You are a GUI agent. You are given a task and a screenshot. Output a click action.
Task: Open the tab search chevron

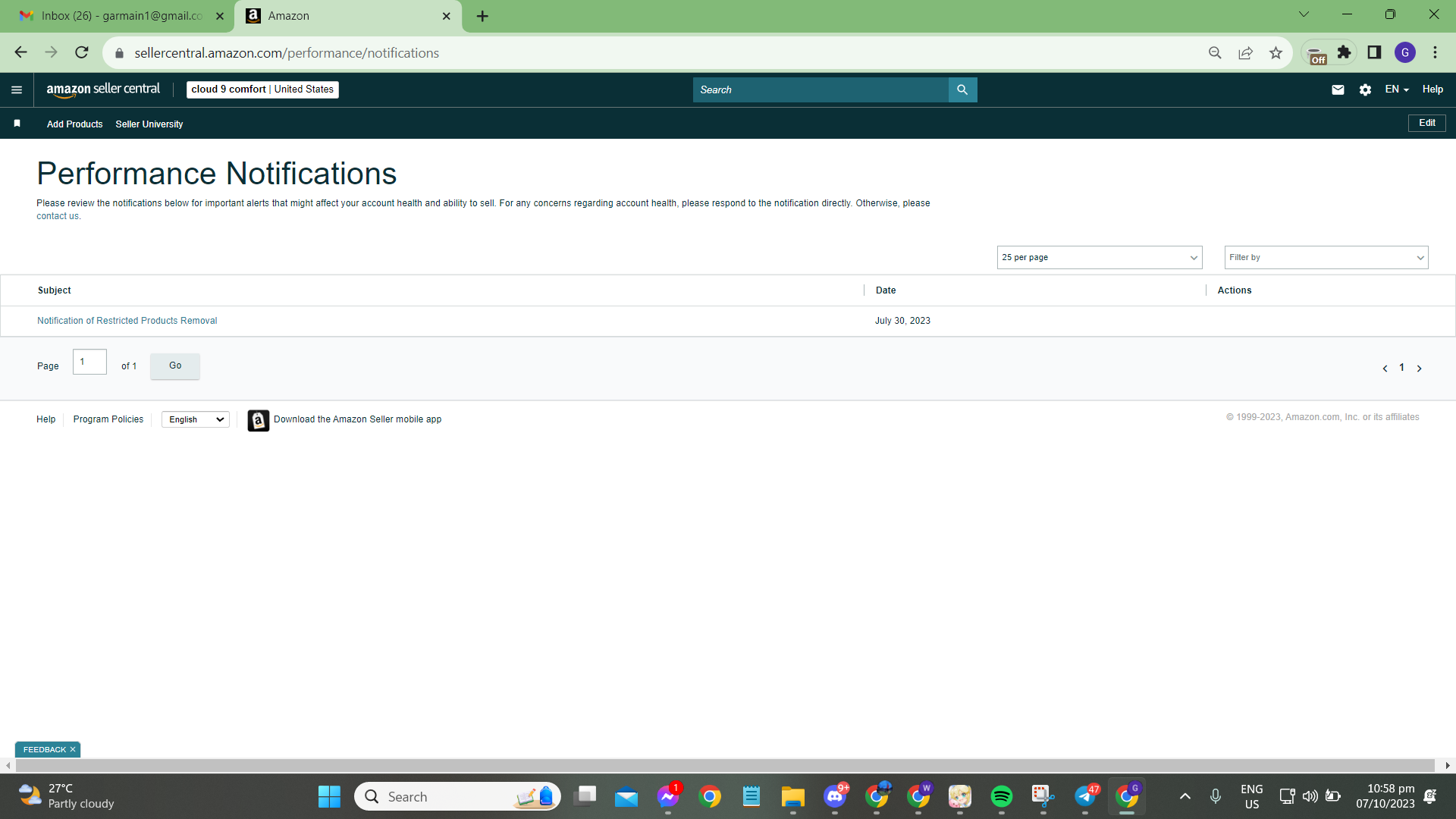1304,14
